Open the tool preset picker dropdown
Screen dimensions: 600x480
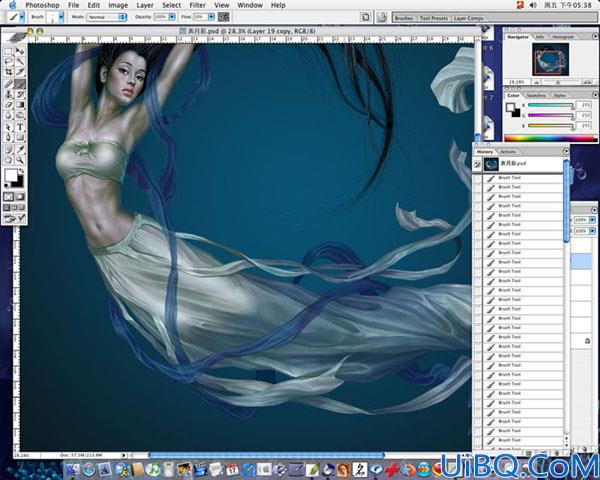22,17
